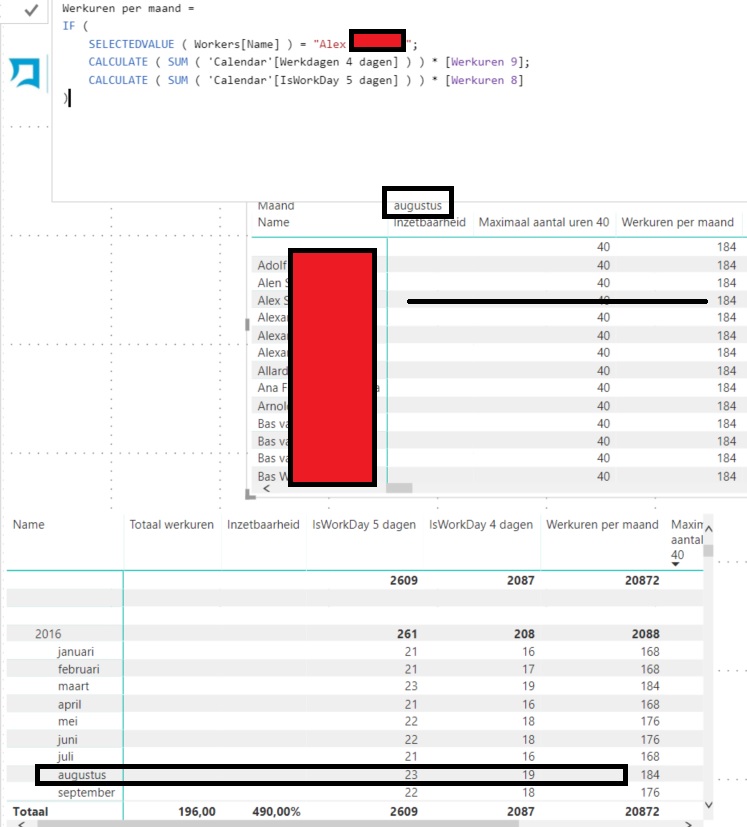Image resolution: width=747 pixels, height=827 pixels.
Task: Click inside the DAX formula editor
Action: (399, 100)
